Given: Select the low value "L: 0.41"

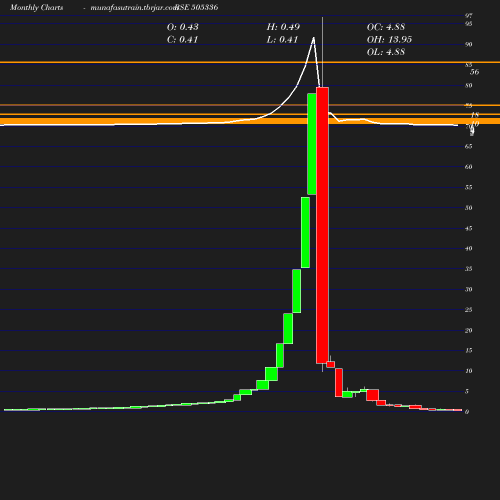Looking at the screenshot, I should click(x=282, y=39).
